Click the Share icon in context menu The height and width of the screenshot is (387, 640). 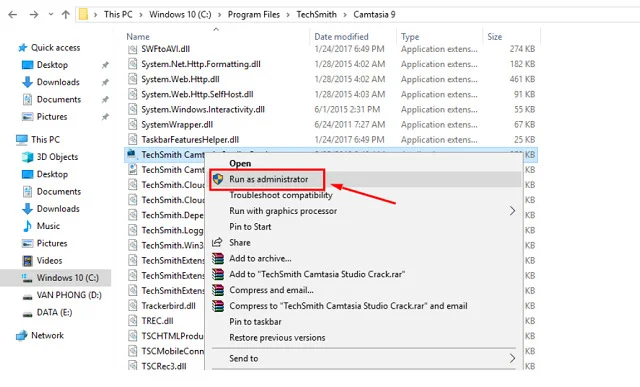[x=217, y=242]
